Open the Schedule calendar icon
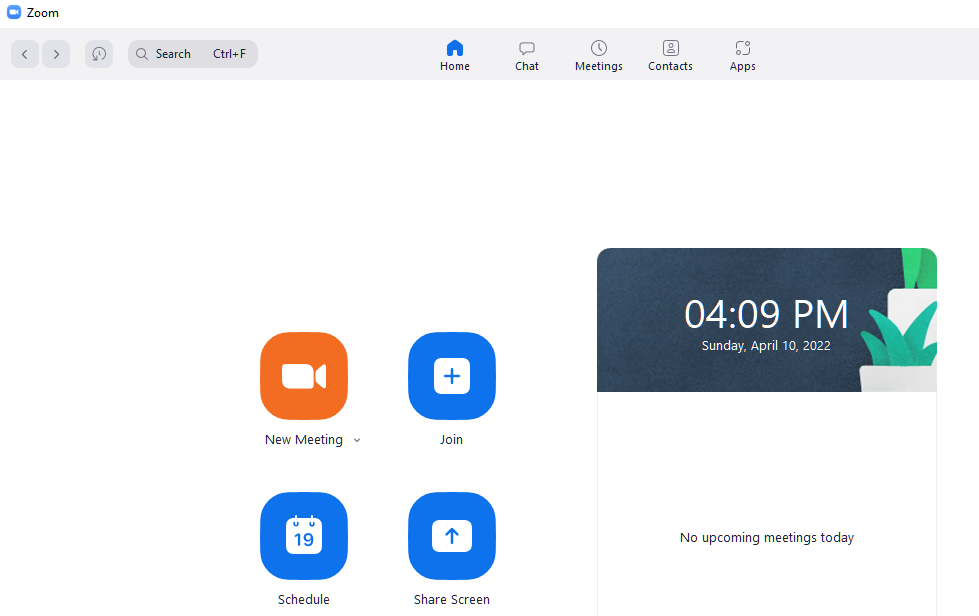Viewport: 979px width, 616px height. [304, 535]
